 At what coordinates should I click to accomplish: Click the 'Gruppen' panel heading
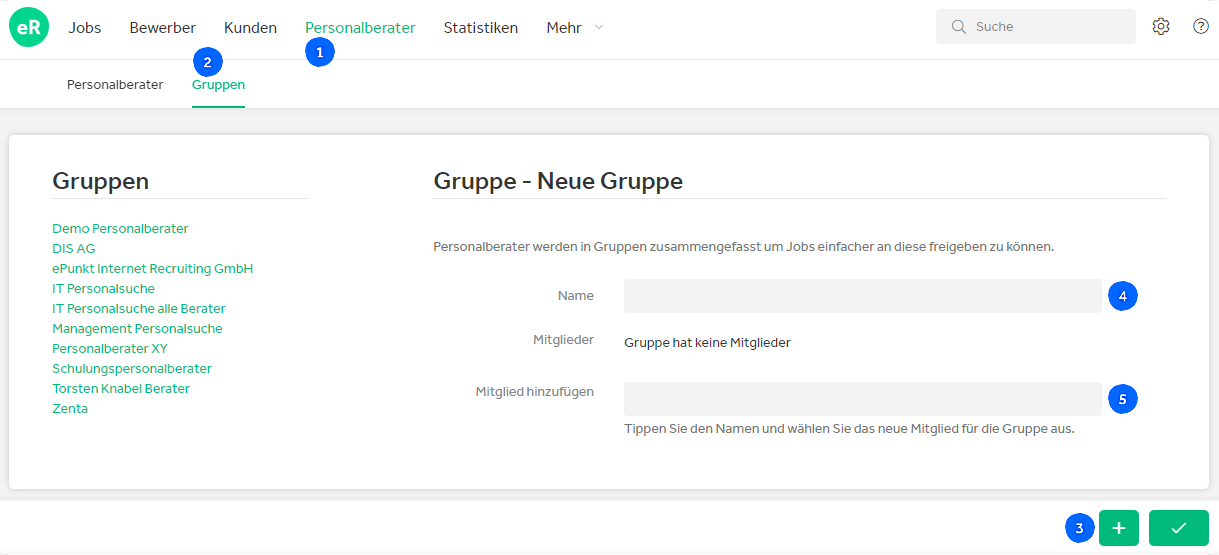point(101,181)
